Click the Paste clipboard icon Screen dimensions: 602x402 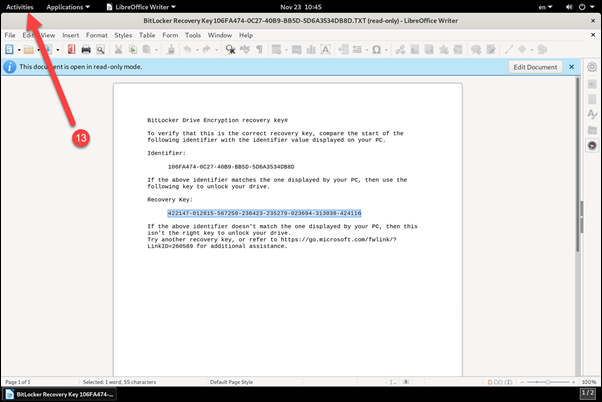[x=147, y=50]
